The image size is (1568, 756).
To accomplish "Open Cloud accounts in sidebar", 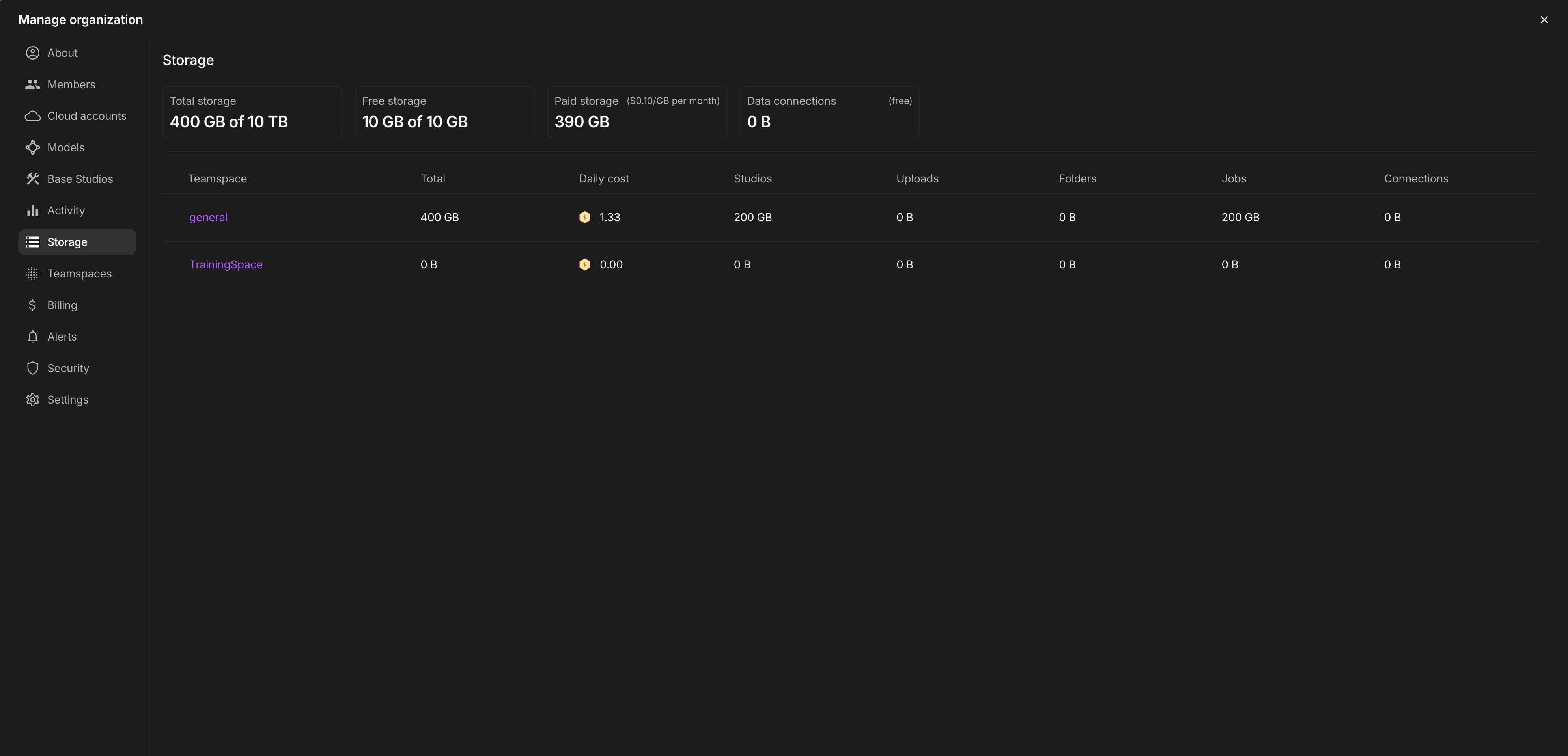I will (77, 116).
